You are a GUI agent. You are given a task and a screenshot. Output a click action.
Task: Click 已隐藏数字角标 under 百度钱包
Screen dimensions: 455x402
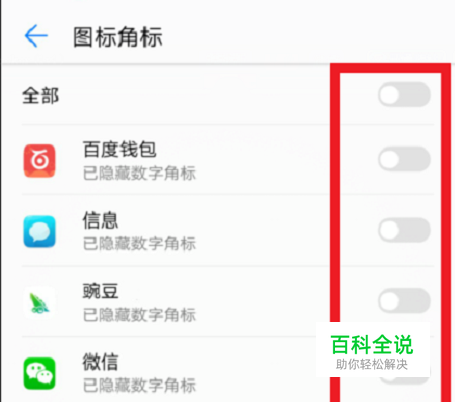[139, 173]
